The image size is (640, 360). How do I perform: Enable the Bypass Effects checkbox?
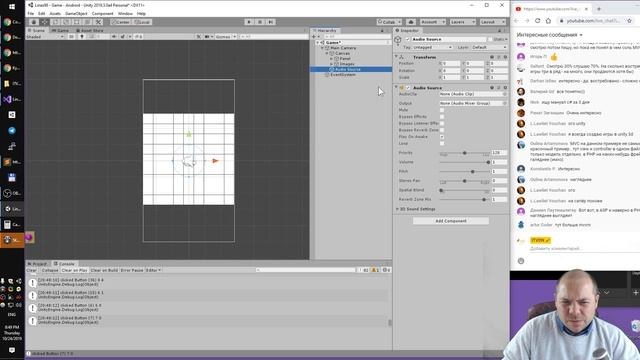click(x=442, y=117)
